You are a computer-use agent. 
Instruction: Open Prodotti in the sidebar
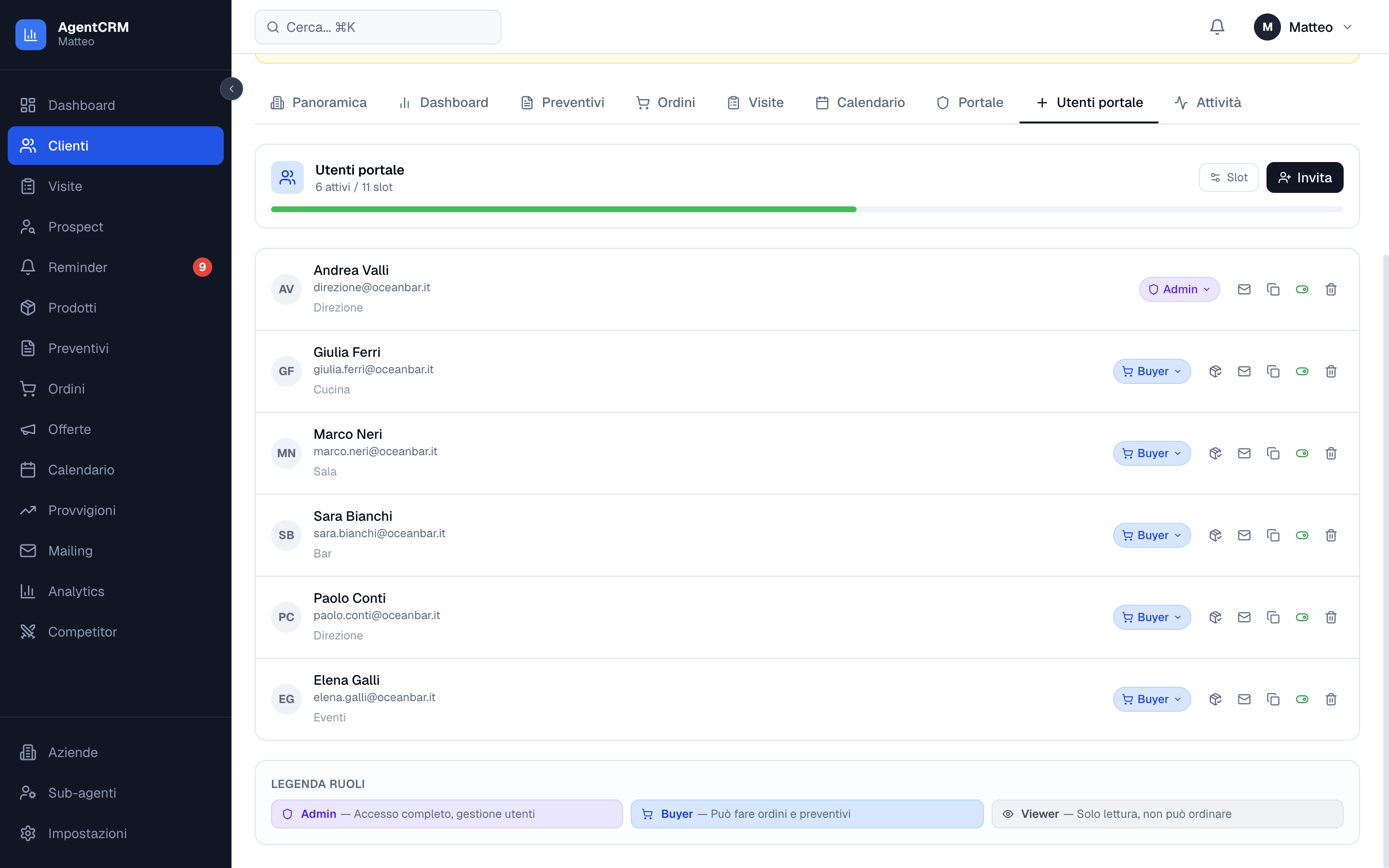[x=115, y=308]
